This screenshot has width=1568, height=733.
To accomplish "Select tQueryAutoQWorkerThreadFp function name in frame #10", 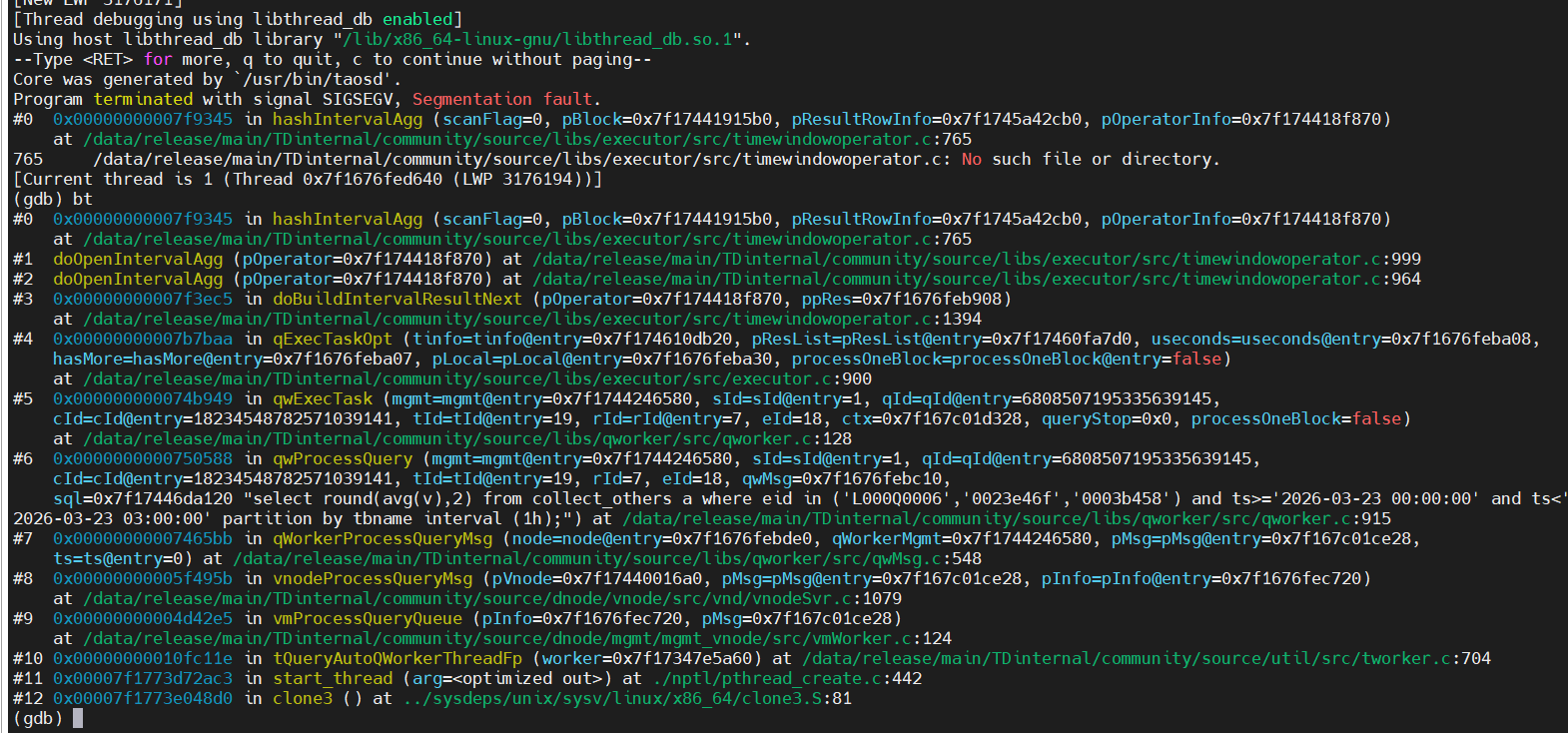I will click(396, 658).
